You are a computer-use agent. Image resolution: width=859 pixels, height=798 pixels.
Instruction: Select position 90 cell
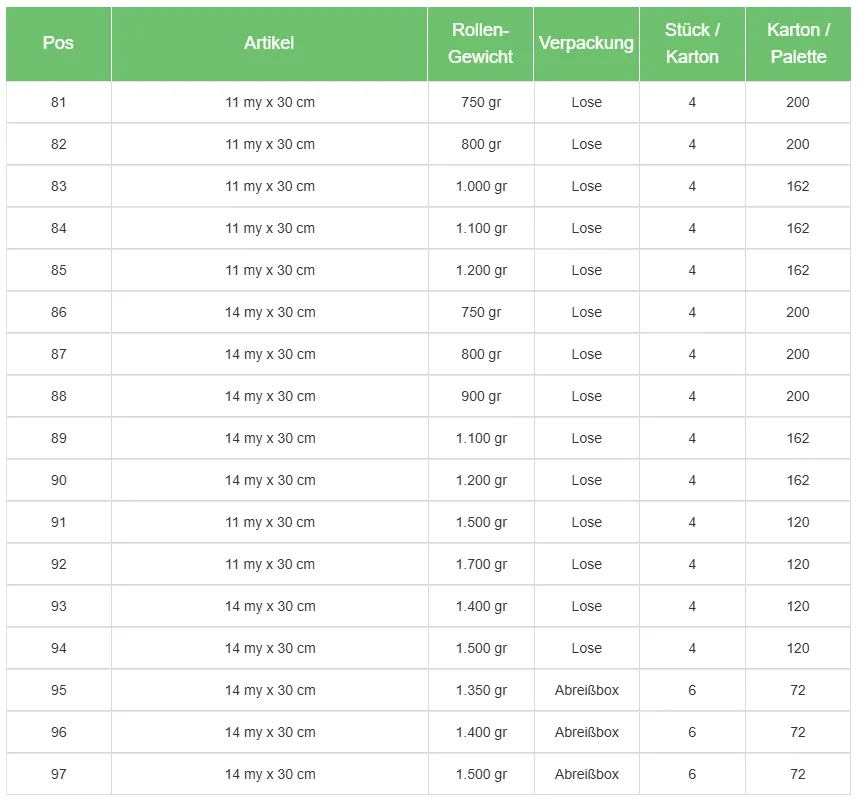[58, 480]
